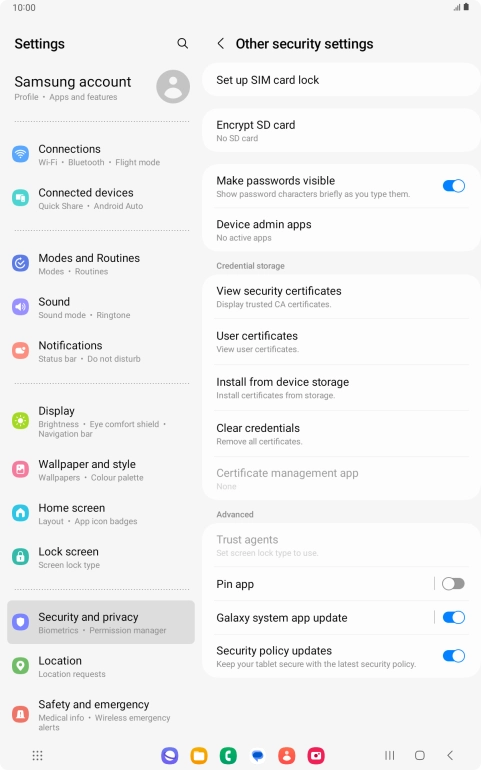Open the Settings search icon
The height and width of the screenshot is (770, 481).
[182, 43]
